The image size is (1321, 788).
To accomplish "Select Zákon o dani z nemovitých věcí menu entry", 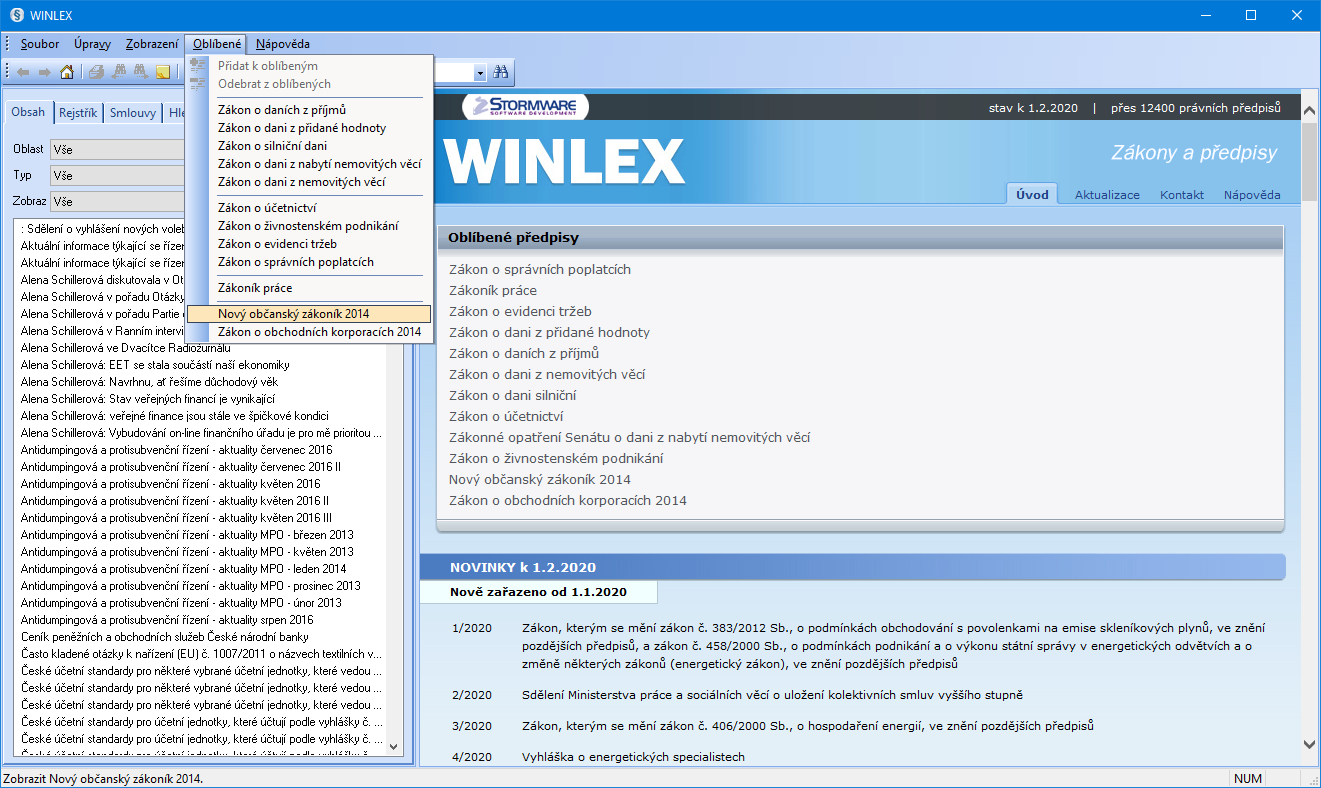I will [x=311, y=182].
